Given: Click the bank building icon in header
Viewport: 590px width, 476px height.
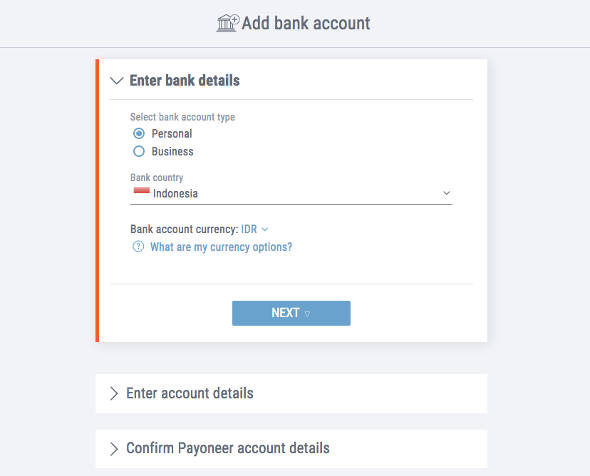Looking at the screenshot, I should coord(228,23).
